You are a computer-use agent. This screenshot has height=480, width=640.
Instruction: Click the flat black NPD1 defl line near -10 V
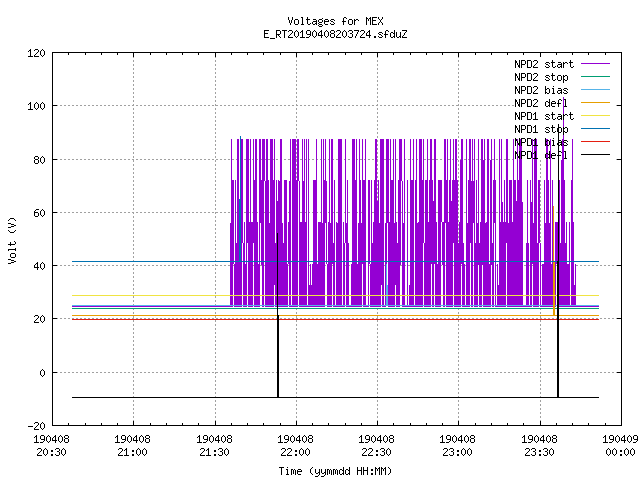click(335, 397)
